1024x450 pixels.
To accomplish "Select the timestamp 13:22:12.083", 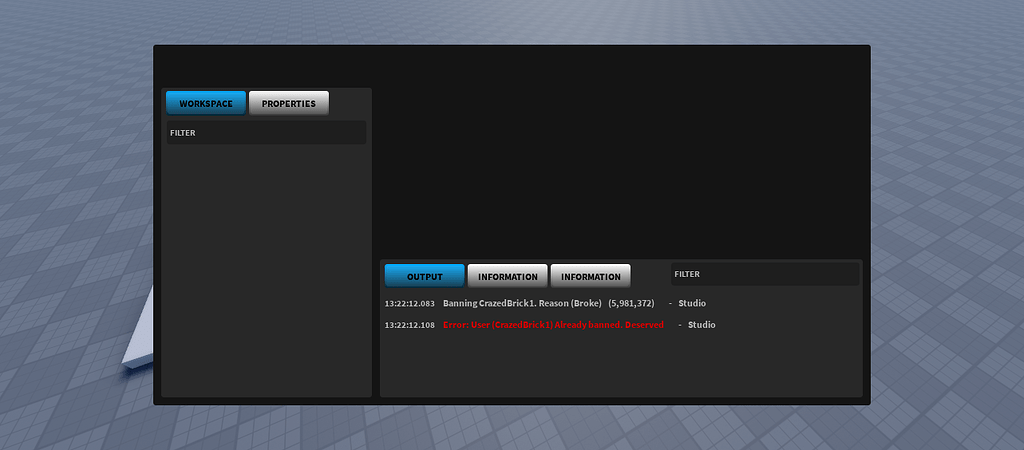I will tap(409, 304).
